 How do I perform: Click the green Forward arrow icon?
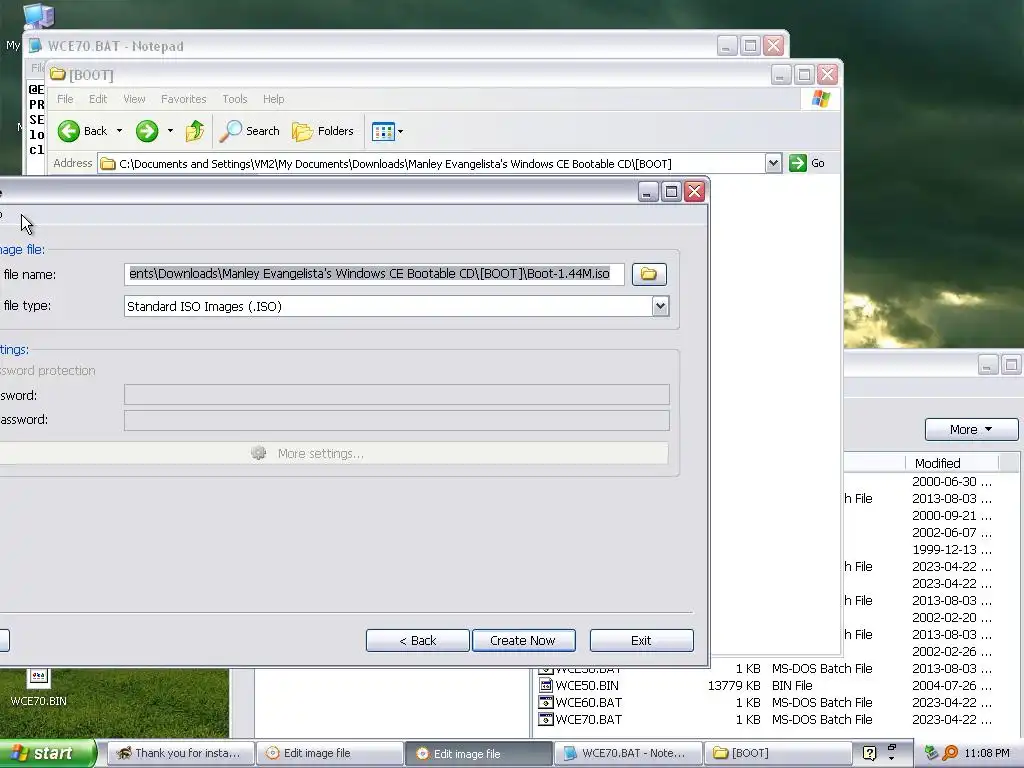pyautogui.click(x=147, y=131)
